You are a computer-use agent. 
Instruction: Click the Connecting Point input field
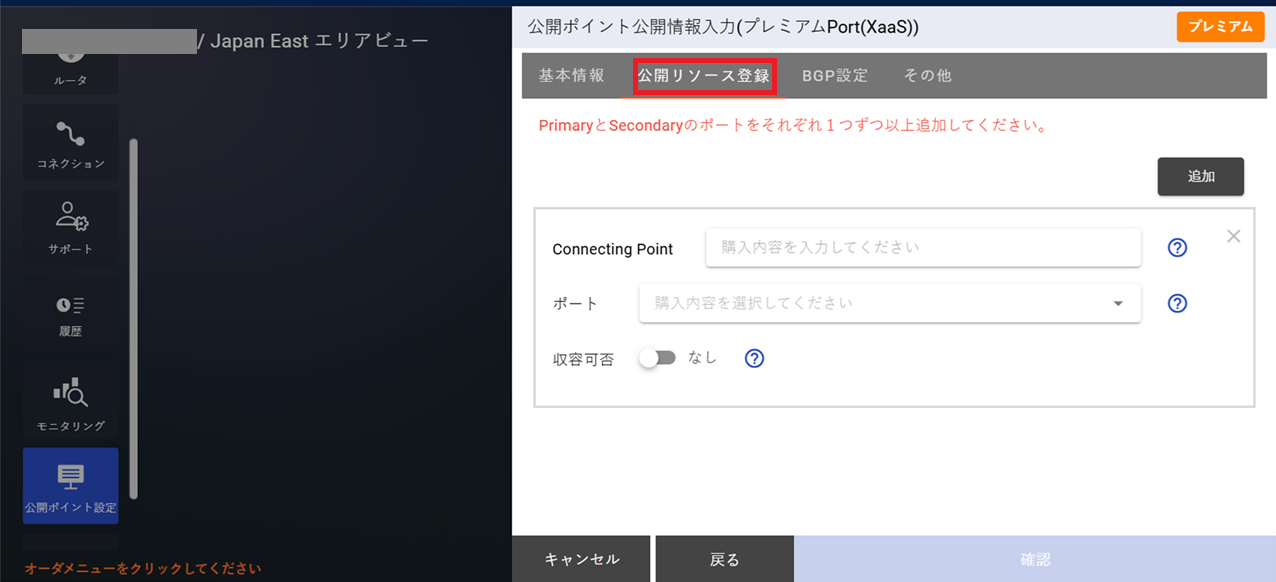[x=922, y=247]
